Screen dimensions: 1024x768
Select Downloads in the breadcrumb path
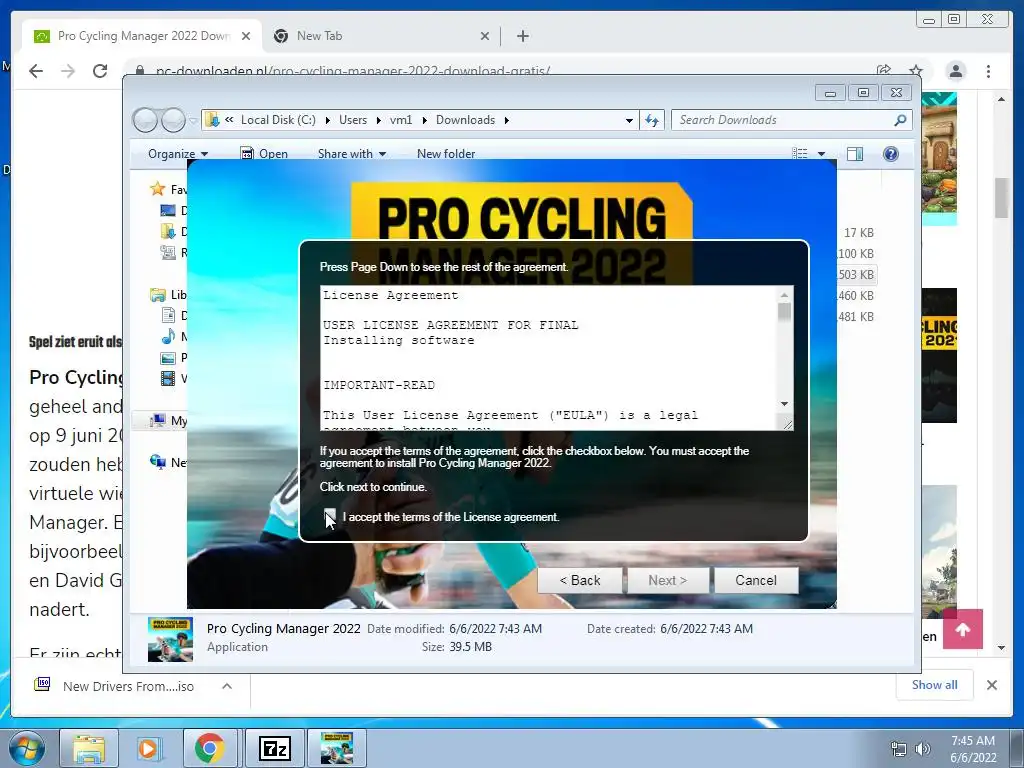(466, 120)
